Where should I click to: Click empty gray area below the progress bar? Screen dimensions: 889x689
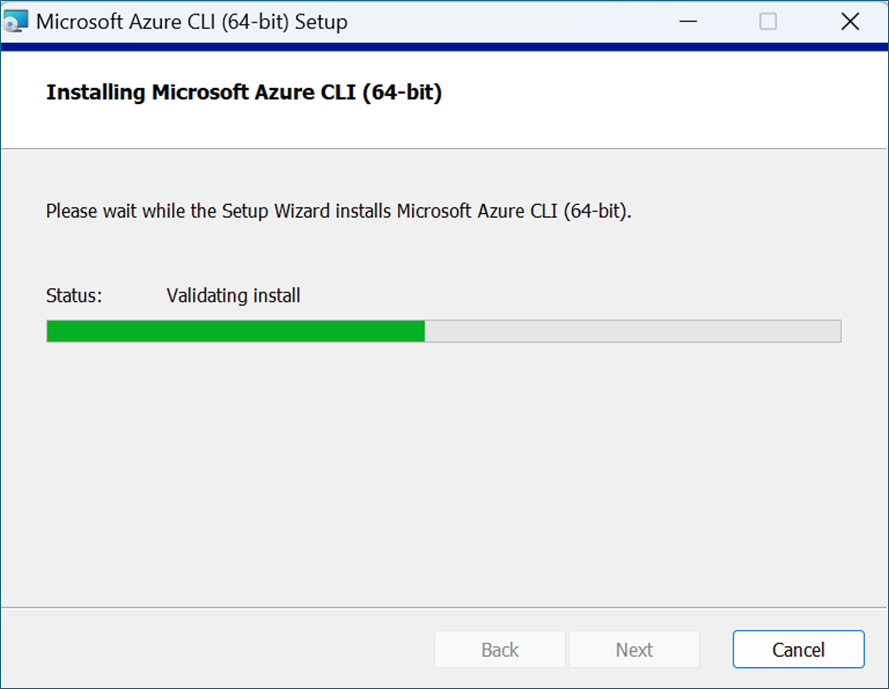(444, 471)
